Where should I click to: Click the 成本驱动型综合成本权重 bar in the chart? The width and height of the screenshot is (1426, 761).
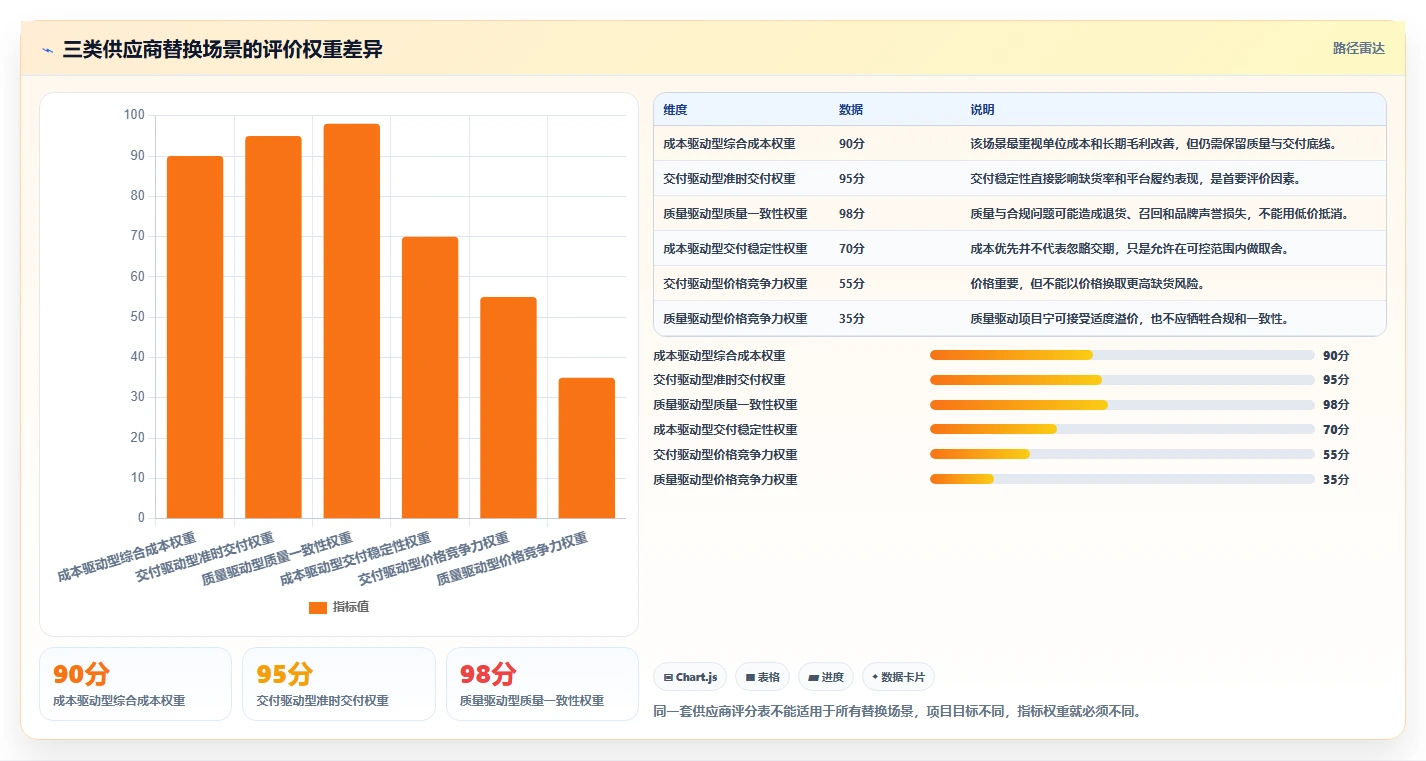click(195, 337)
